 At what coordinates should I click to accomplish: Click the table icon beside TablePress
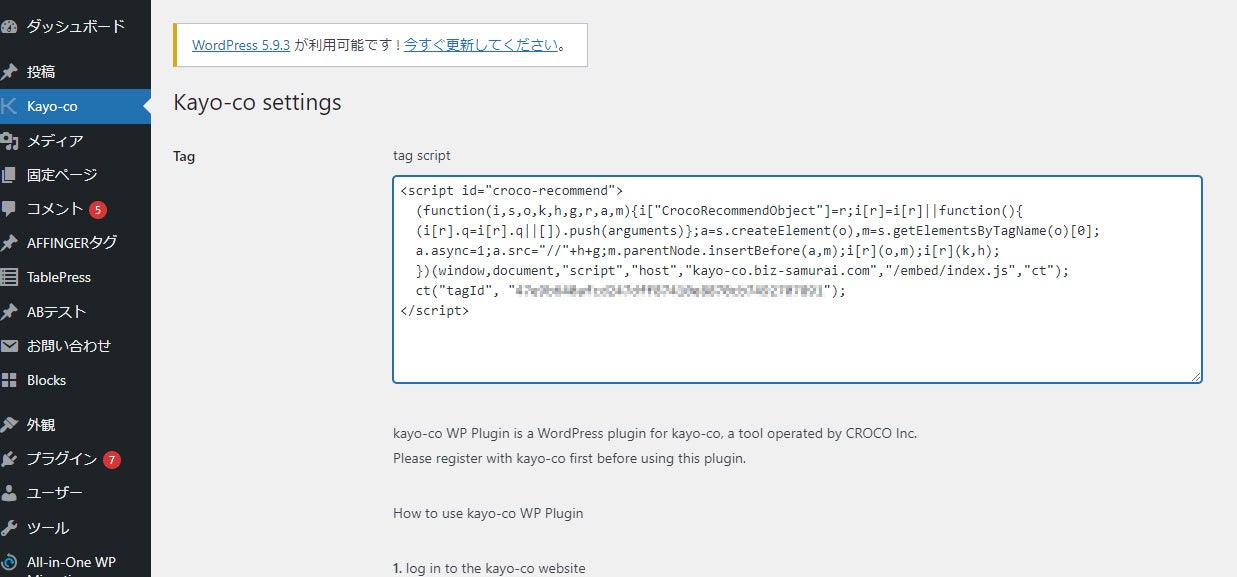pyautogui.click(x=8, y=277)
